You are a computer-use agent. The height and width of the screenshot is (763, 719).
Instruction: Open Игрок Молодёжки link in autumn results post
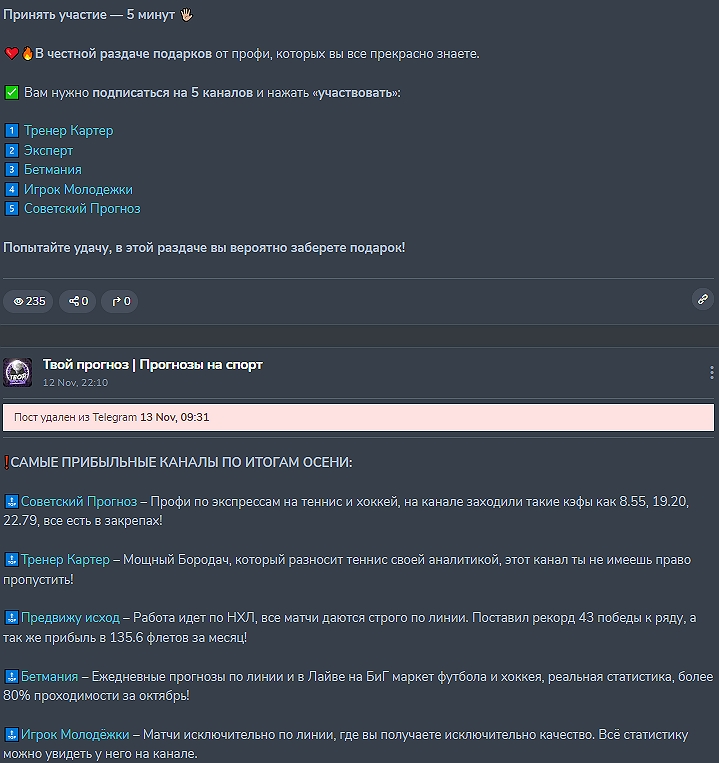(75, 735)
